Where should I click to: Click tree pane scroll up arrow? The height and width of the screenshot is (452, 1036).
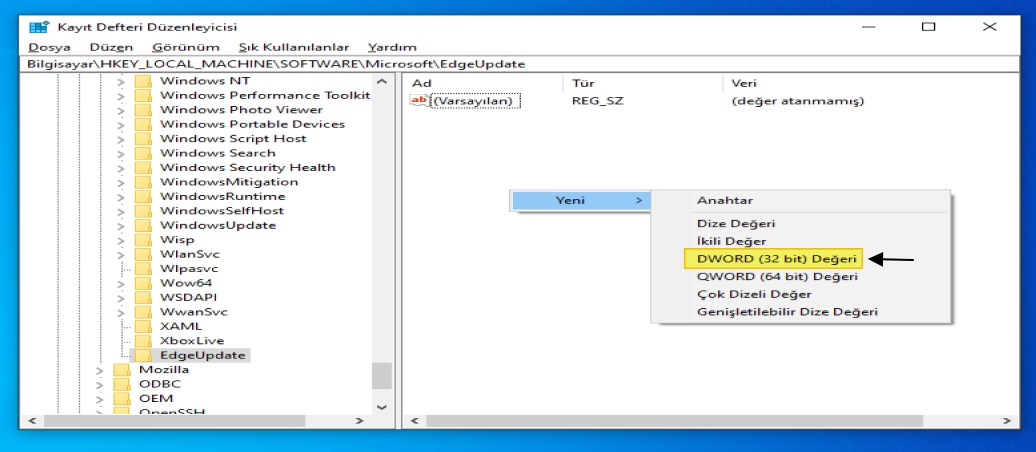click(x=381, y=82)
